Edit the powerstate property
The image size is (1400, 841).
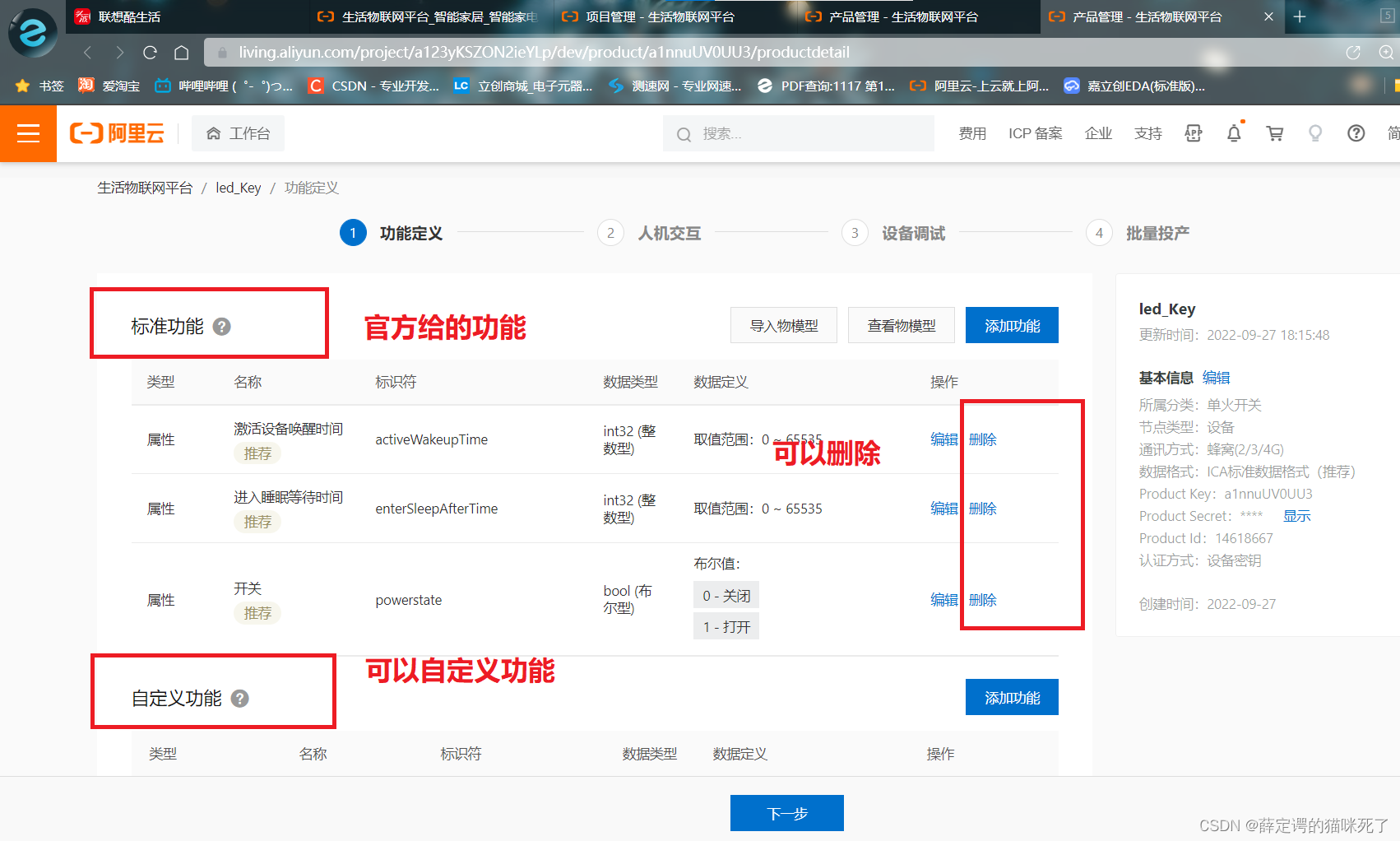(x=944, y=600)
